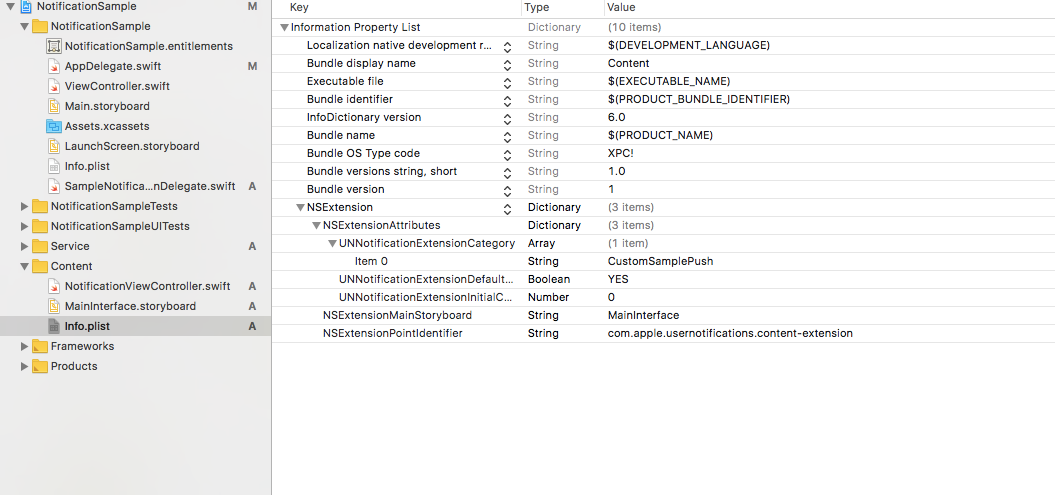Image resolution: width=1055 pixels, height=495 pixels.
Task: Select the MainInterface value cell
Action: [x=643, y=315]
